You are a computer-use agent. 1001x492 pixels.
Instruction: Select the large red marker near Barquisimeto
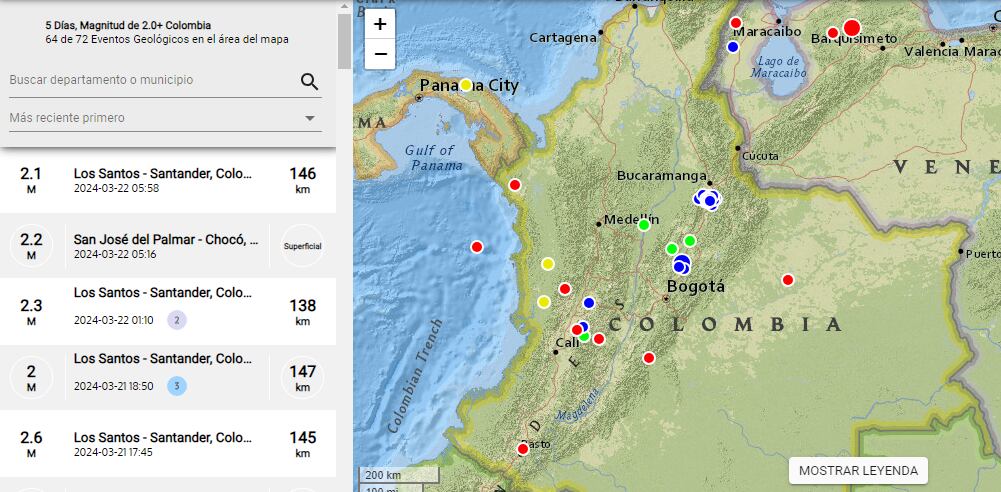[x=851, y=28]
